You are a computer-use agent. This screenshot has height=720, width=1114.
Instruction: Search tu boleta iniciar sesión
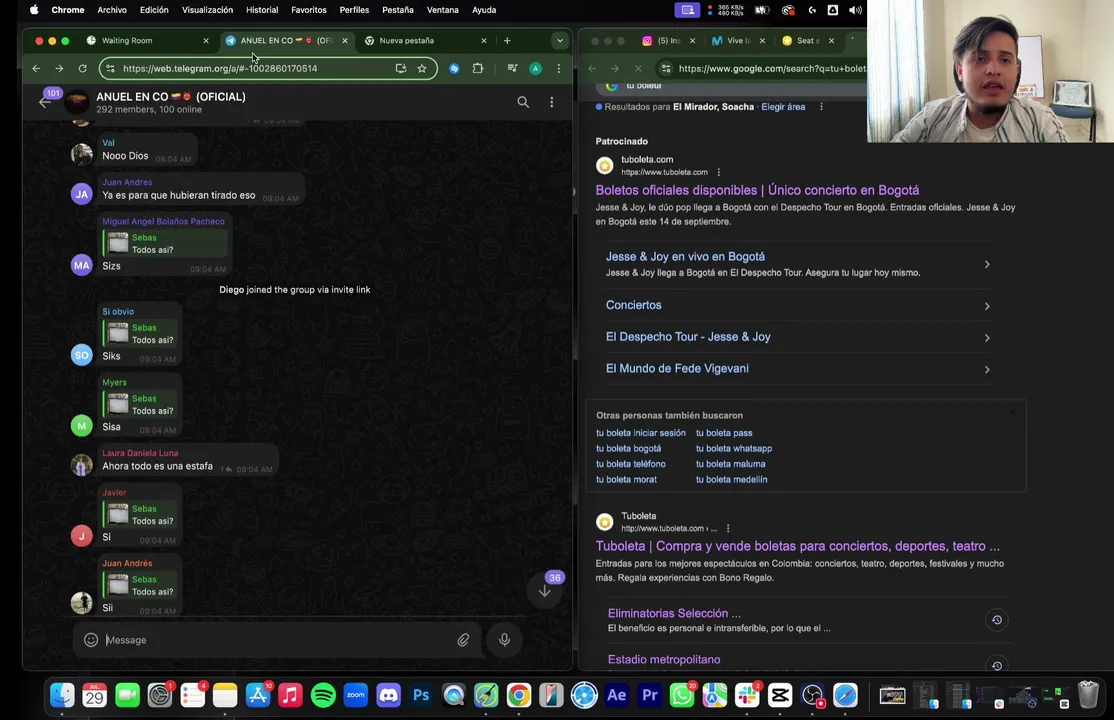[641, 433]
